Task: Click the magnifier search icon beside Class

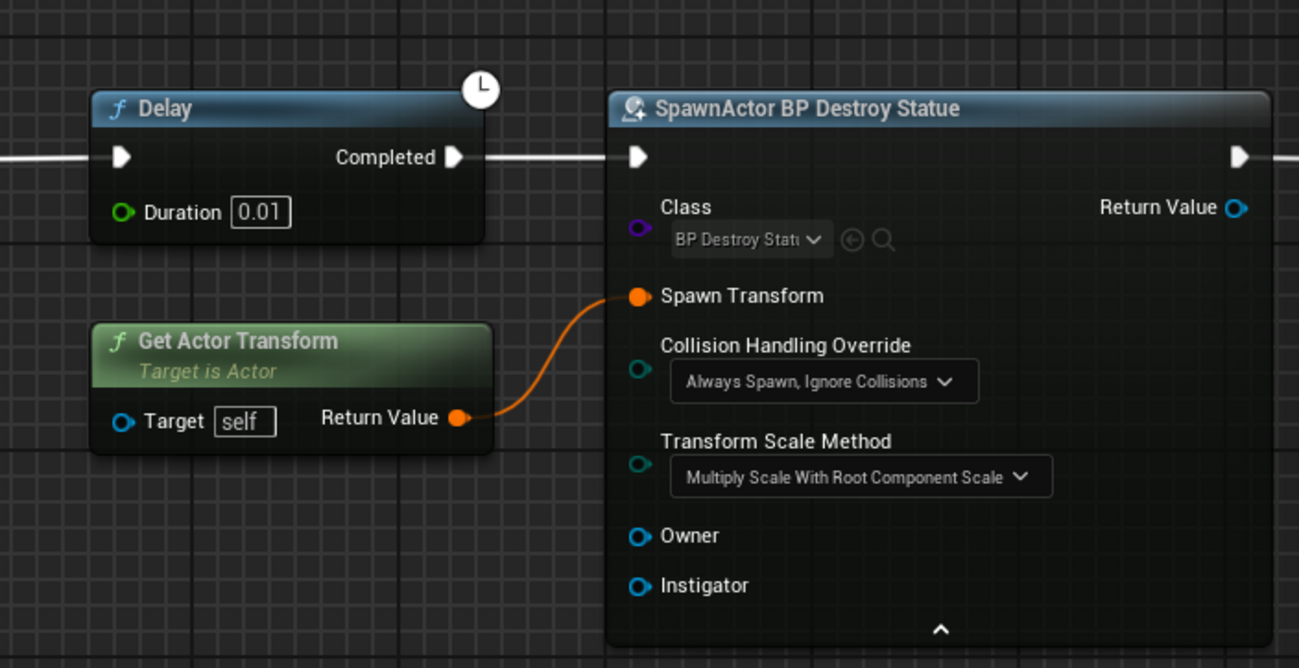Action: point(883,240)
